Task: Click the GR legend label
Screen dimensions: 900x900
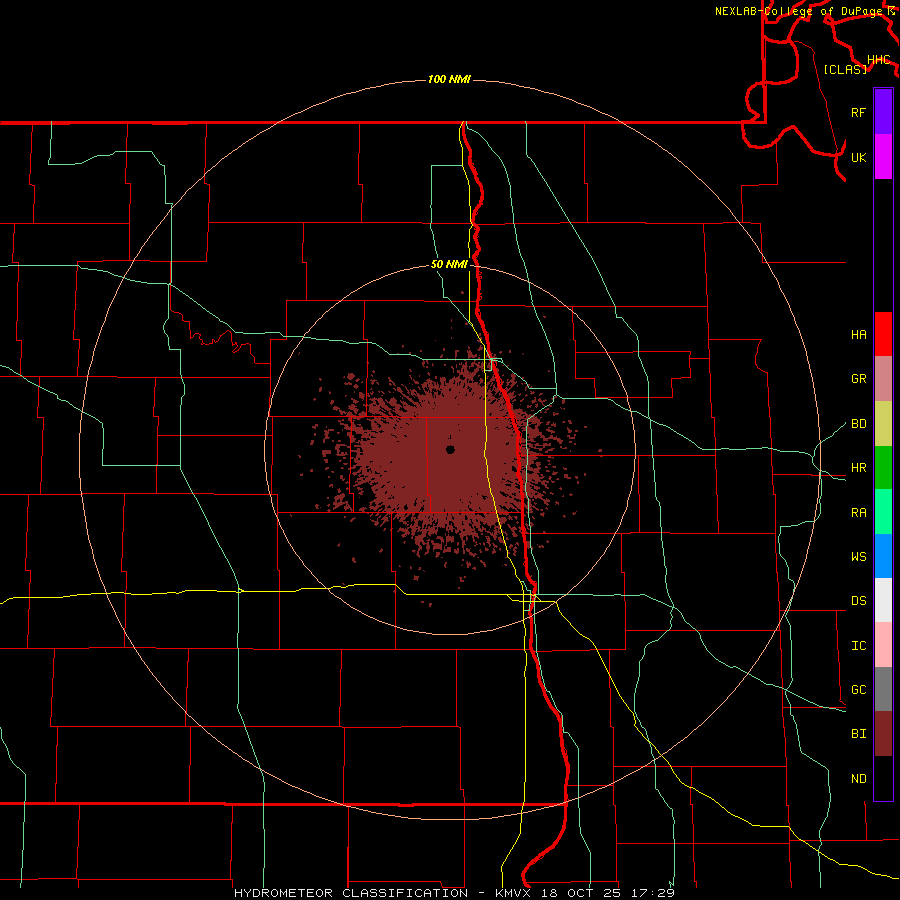Action: pyautogui.click(x=858, y=379)
